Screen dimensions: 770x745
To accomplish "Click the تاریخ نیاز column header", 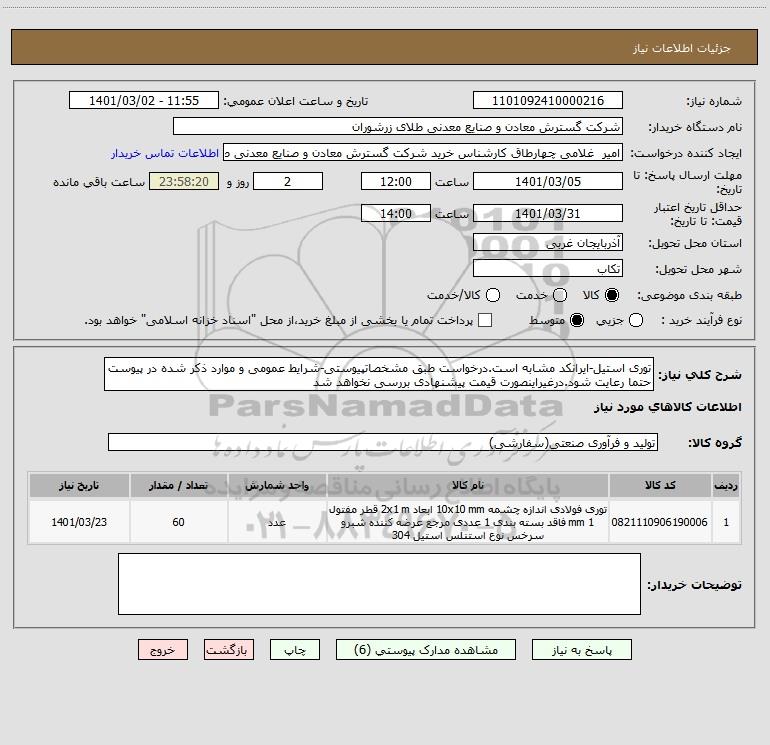I will [x=79, y=486].
